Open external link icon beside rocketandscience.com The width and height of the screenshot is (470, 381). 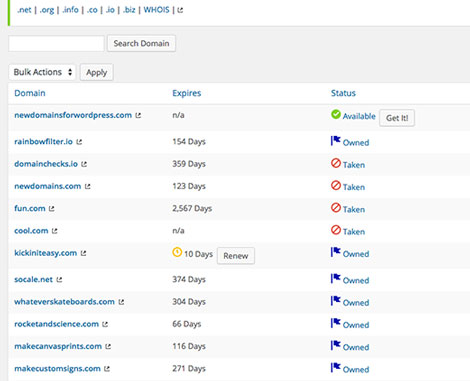[x=105, y=324]
